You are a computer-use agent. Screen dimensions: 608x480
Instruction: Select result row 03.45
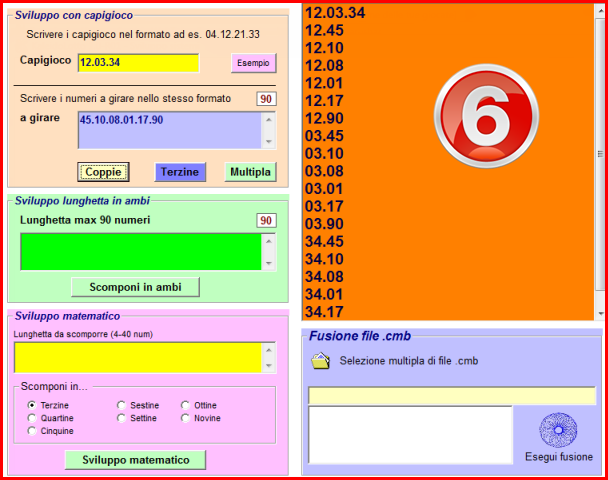point(324,136)
